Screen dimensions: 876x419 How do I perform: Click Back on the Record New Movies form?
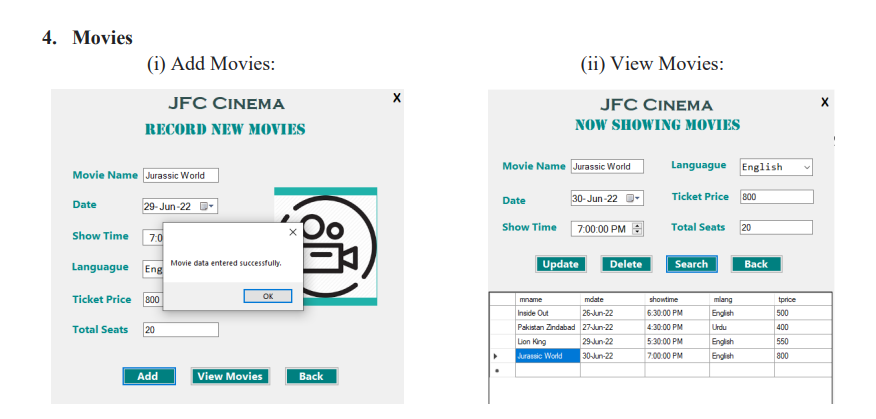click(311, 376)
